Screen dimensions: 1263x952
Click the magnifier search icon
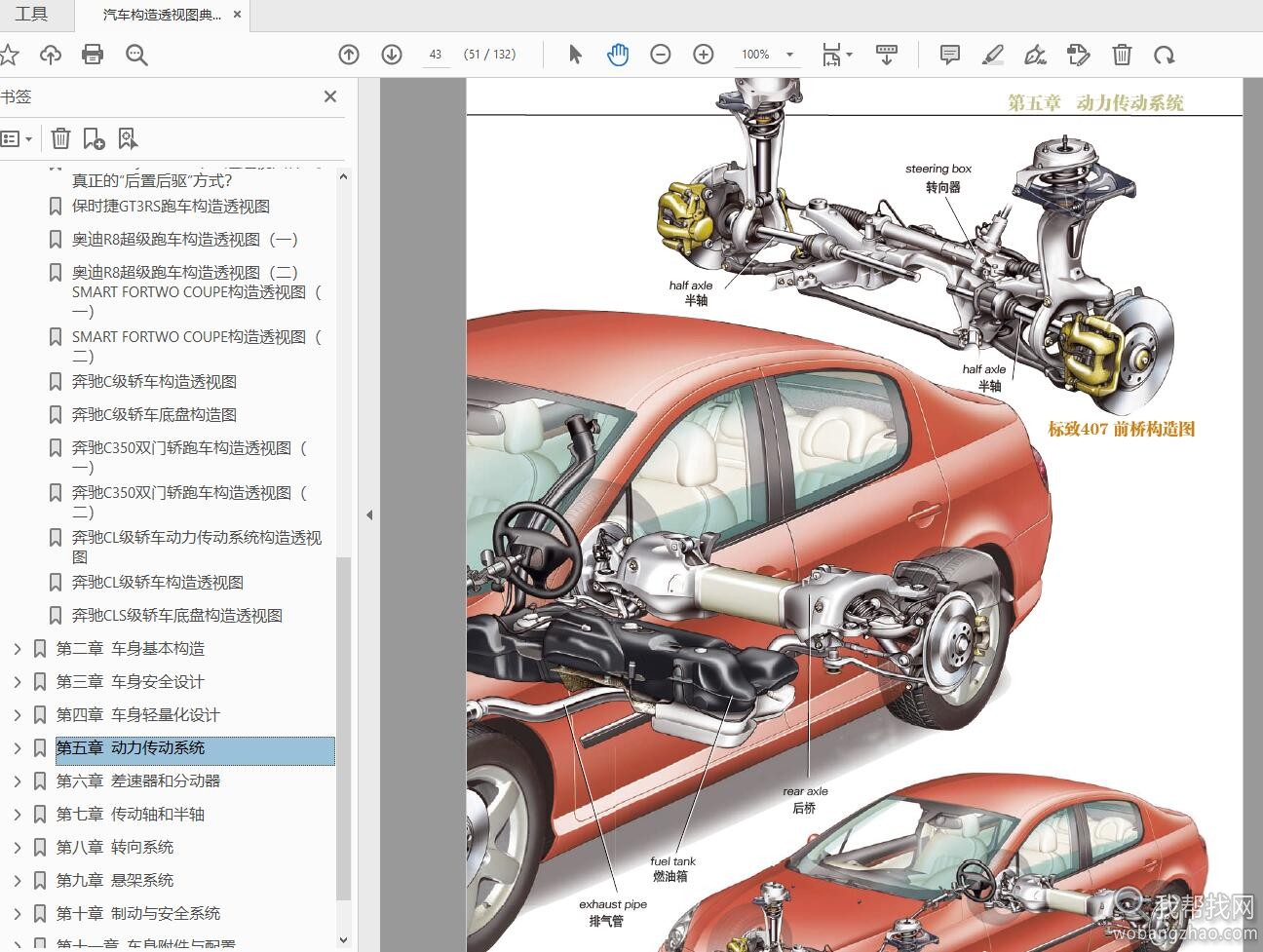click(136, 55)
